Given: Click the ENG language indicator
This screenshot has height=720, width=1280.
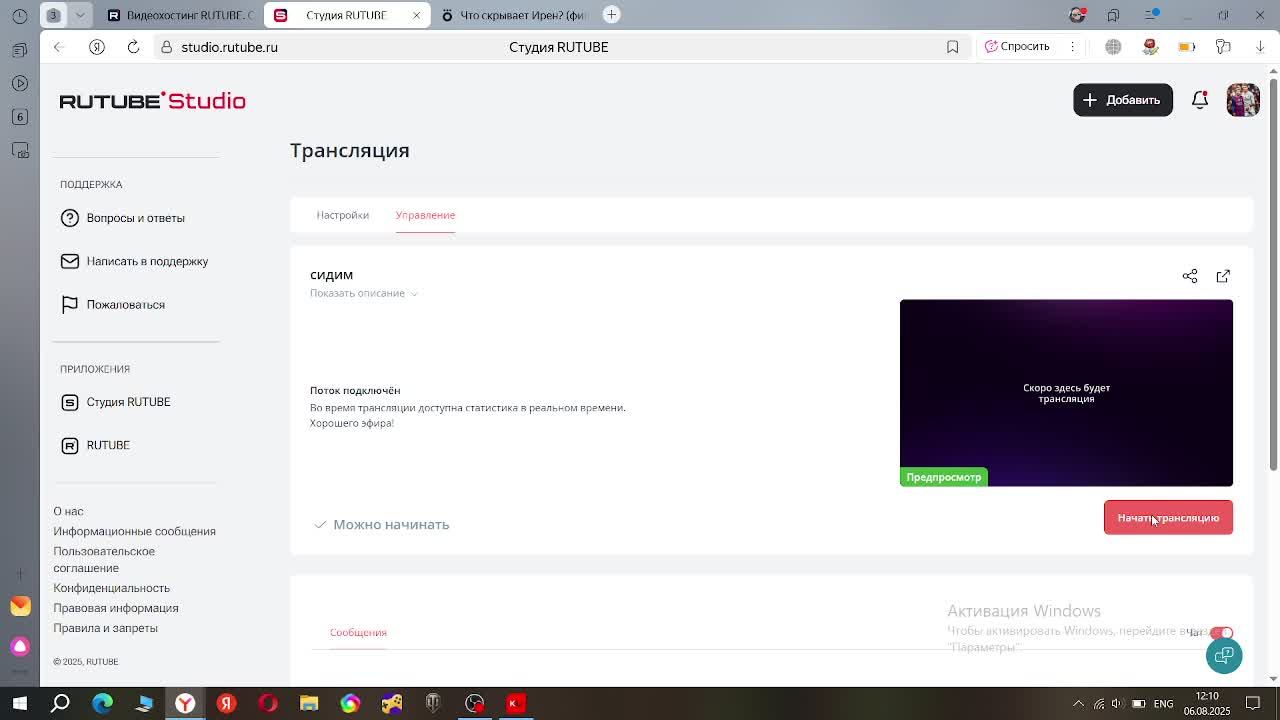Looking at the screenshot, I should tap(1163, 704).
